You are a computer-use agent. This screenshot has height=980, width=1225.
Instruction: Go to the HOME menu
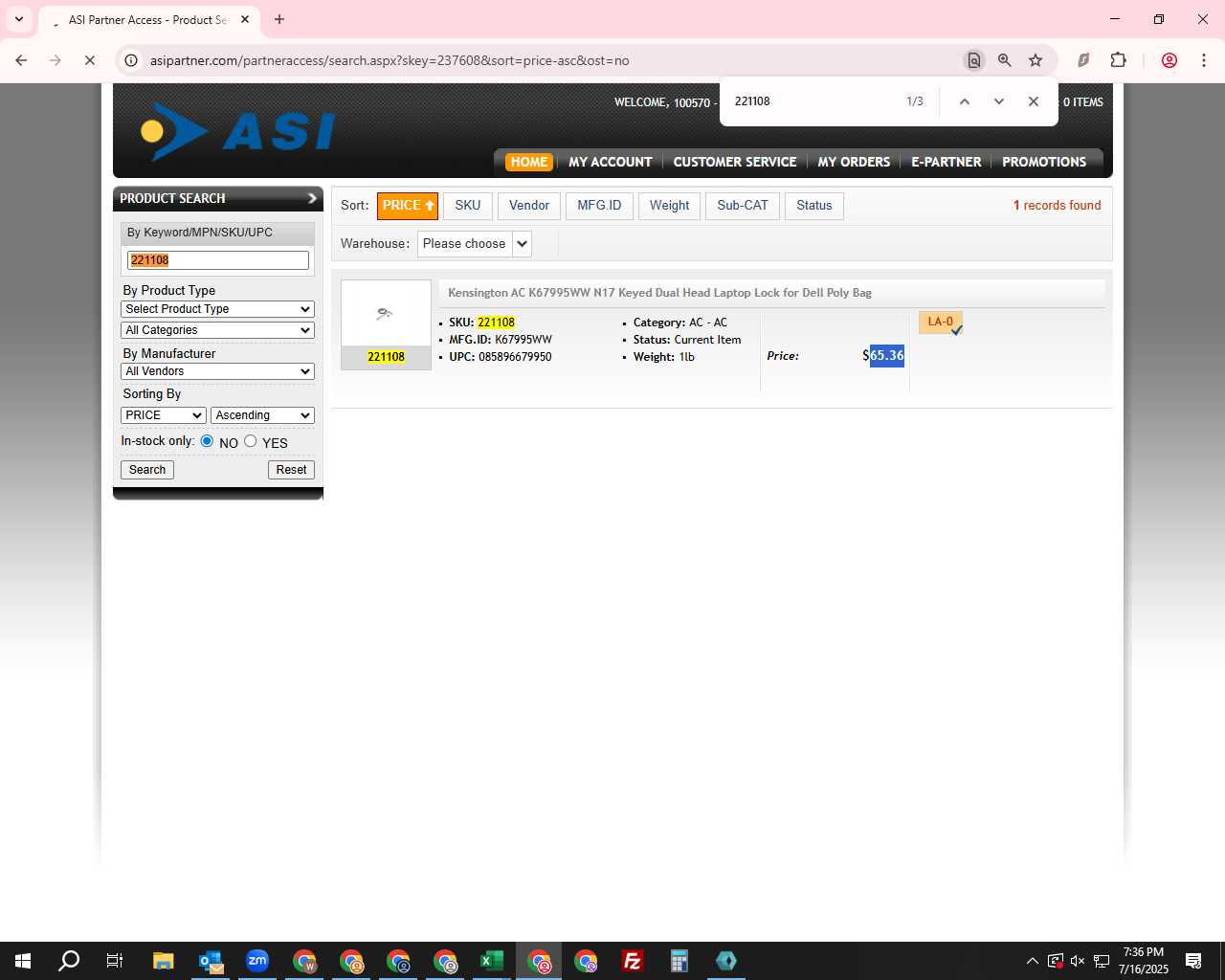529,162
